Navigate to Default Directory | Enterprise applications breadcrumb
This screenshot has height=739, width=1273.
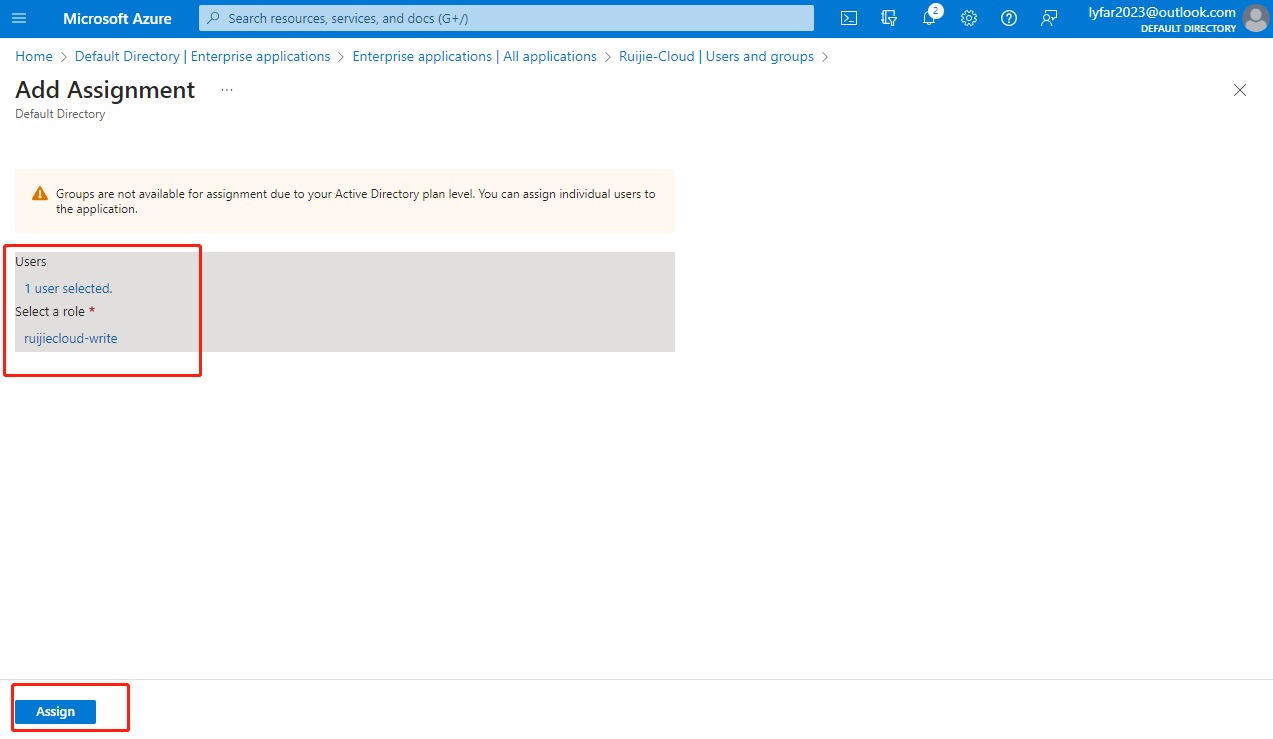pyautogui.click(x=202, y=57)
